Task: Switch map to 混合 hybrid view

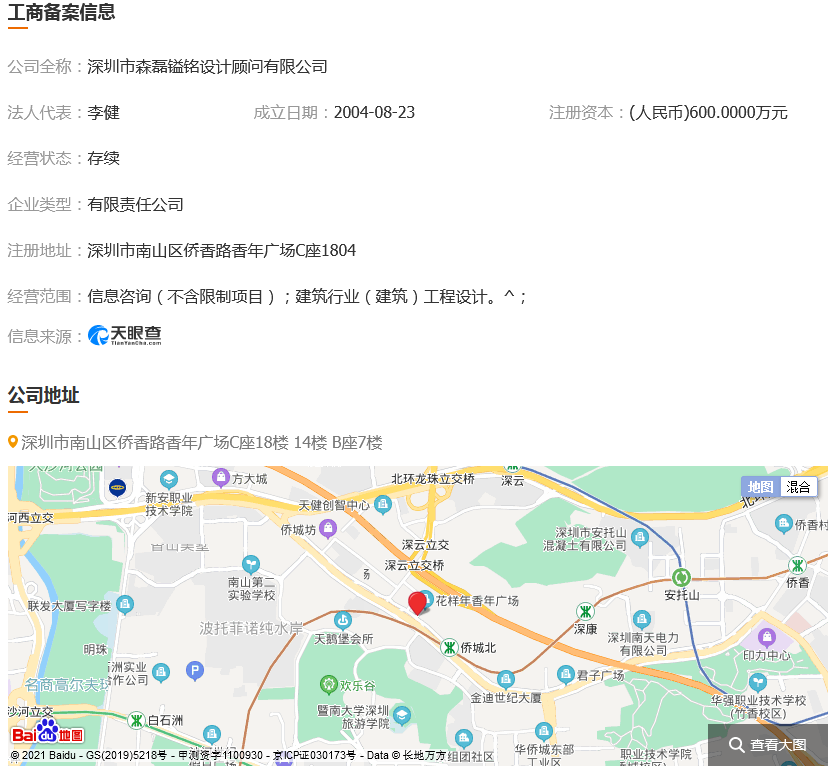Action: (798, 487)
